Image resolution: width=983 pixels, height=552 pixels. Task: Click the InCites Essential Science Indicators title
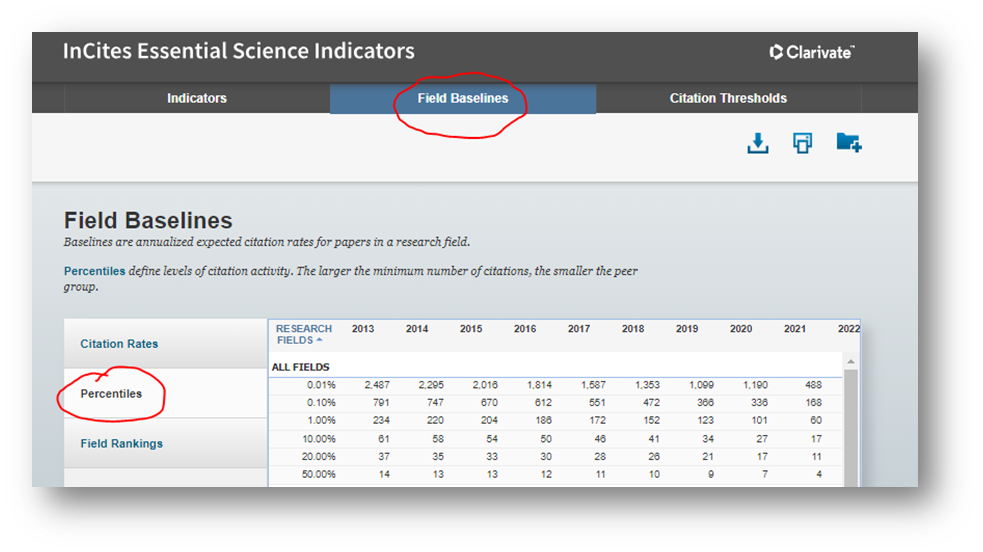click(x=238, y=51)
